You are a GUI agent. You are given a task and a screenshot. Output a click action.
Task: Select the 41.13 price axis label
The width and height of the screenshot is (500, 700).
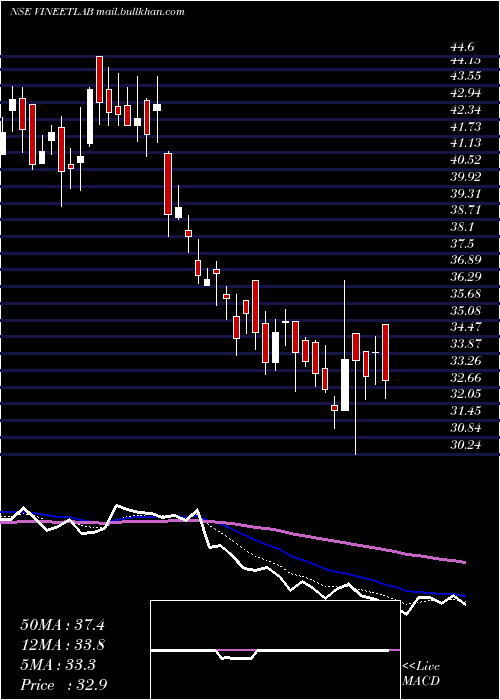[x=466, y=143]
